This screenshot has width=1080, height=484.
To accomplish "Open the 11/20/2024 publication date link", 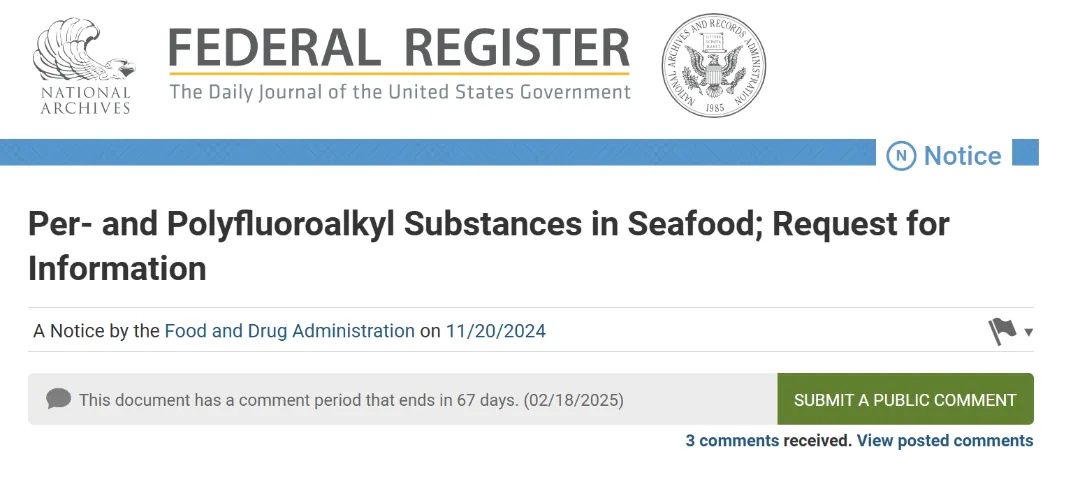I will point(495,331).
